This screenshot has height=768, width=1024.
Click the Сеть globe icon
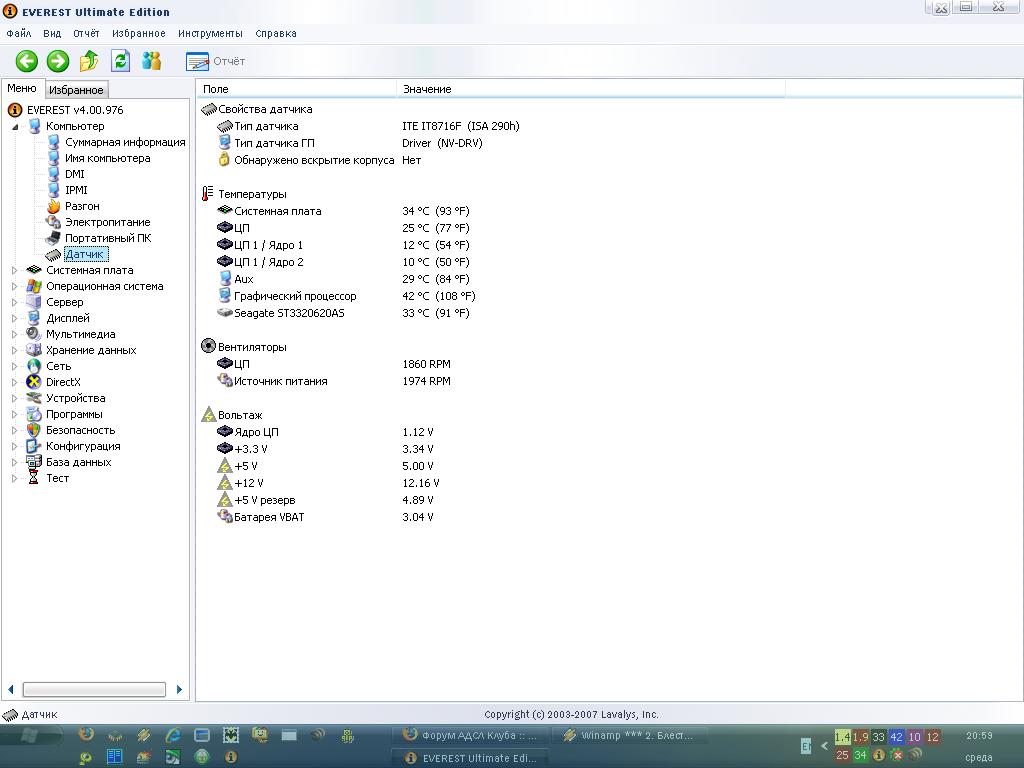click(34, 366)
